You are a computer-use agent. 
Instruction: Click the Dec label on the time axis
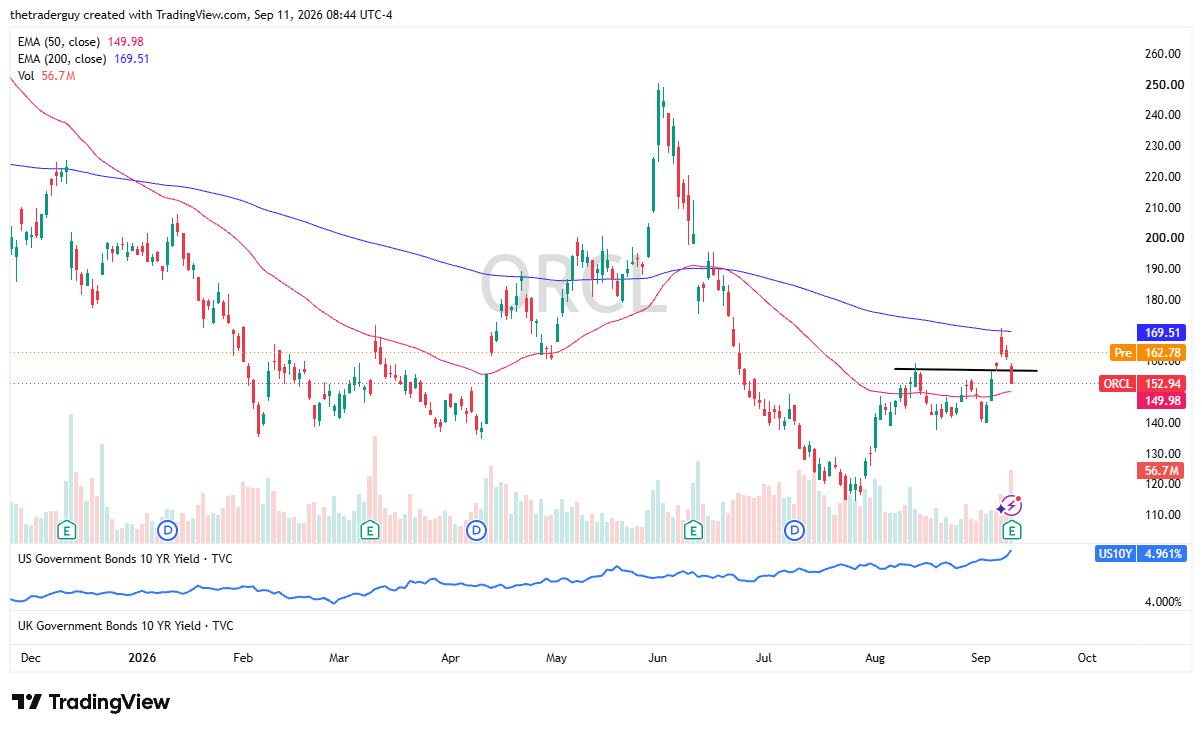[31, 658]
